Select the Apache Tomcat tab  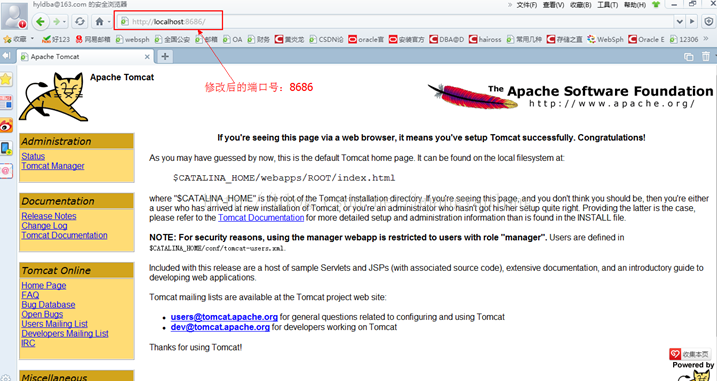86,57
